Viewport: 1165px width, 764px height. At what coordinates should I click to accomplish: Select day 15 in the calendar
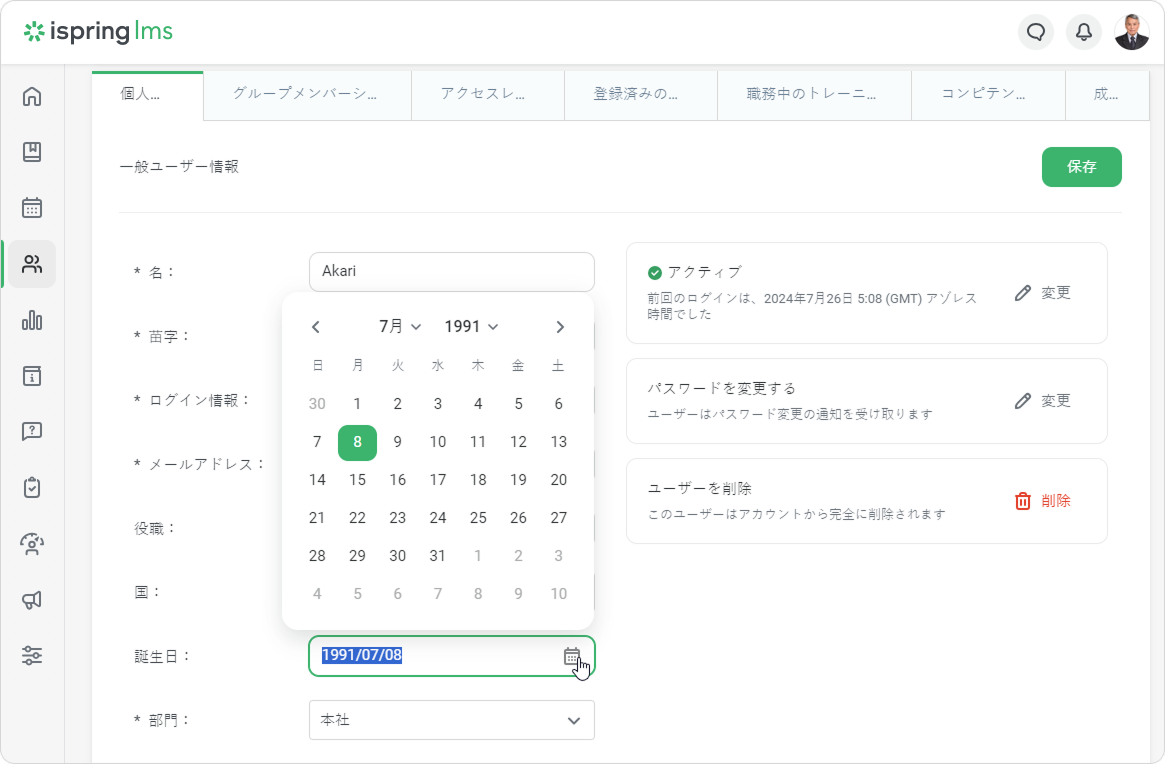tap(357, 480)
